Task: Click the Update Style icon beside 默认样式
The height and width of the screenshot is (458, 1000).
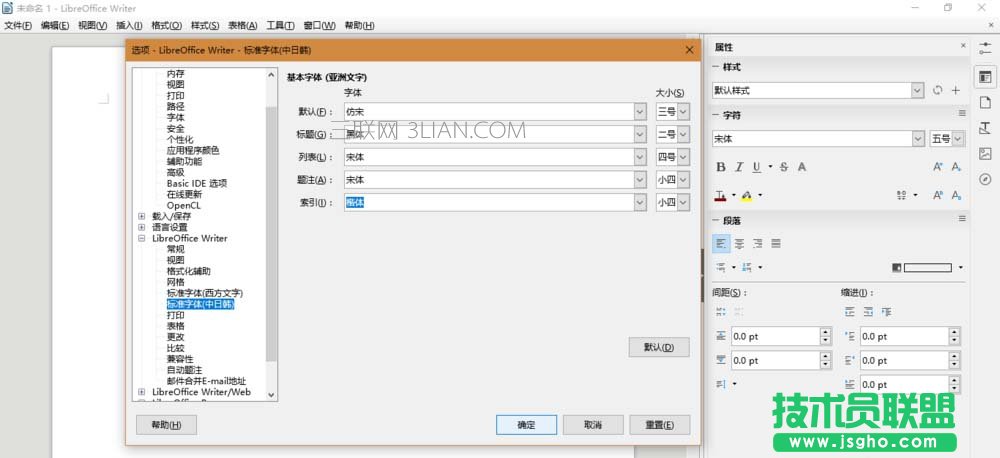Action: tap(938, 91)
